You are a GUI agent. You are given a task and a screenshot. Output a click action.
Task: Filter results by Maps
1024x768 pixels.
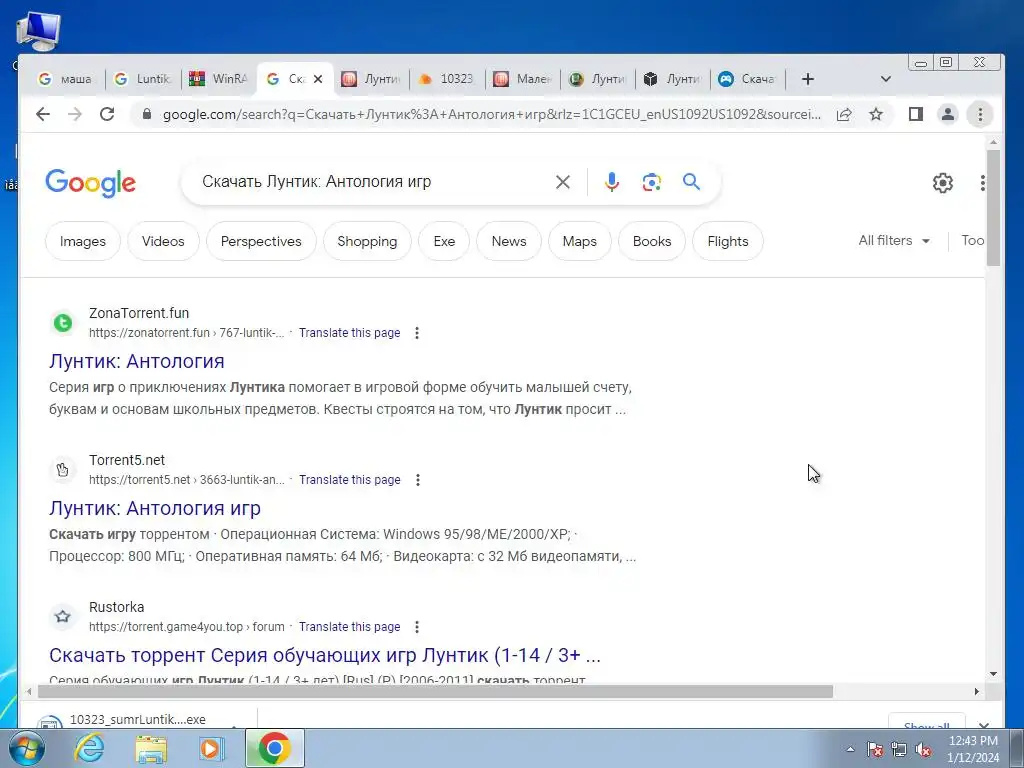580,241
